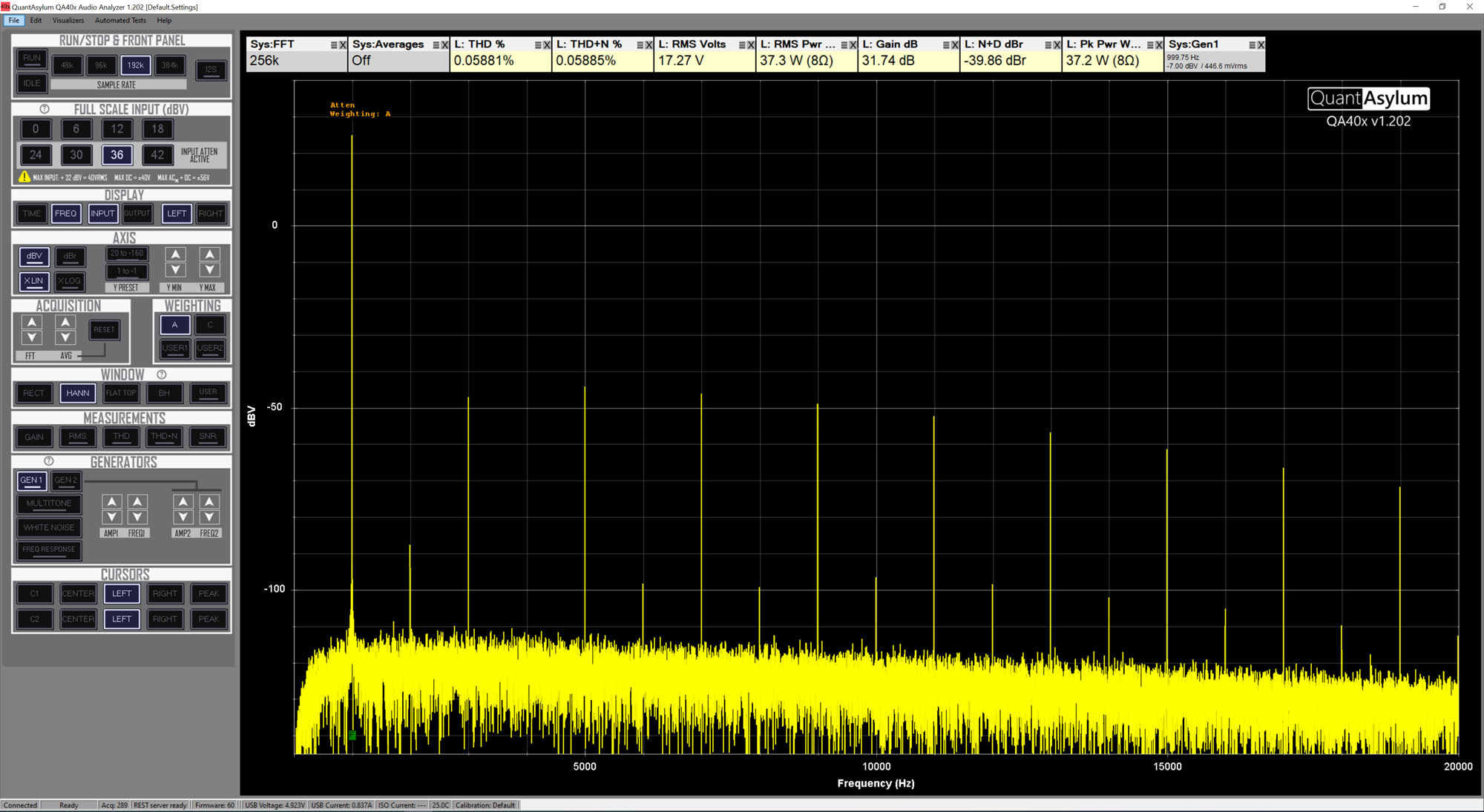
Task: Toggle GEN 2 generator on
Action: pyautogui.click(x=65, y=481)
